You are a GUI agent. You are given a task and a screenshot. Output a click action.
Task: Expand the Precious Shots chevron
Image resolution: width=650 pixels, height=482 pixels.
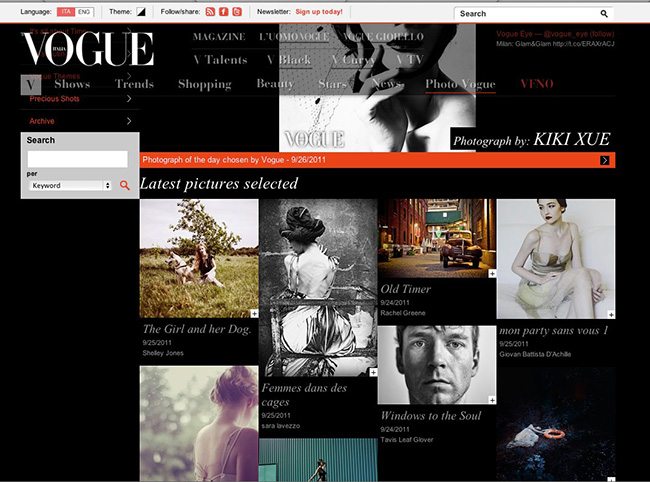(129, 99)
